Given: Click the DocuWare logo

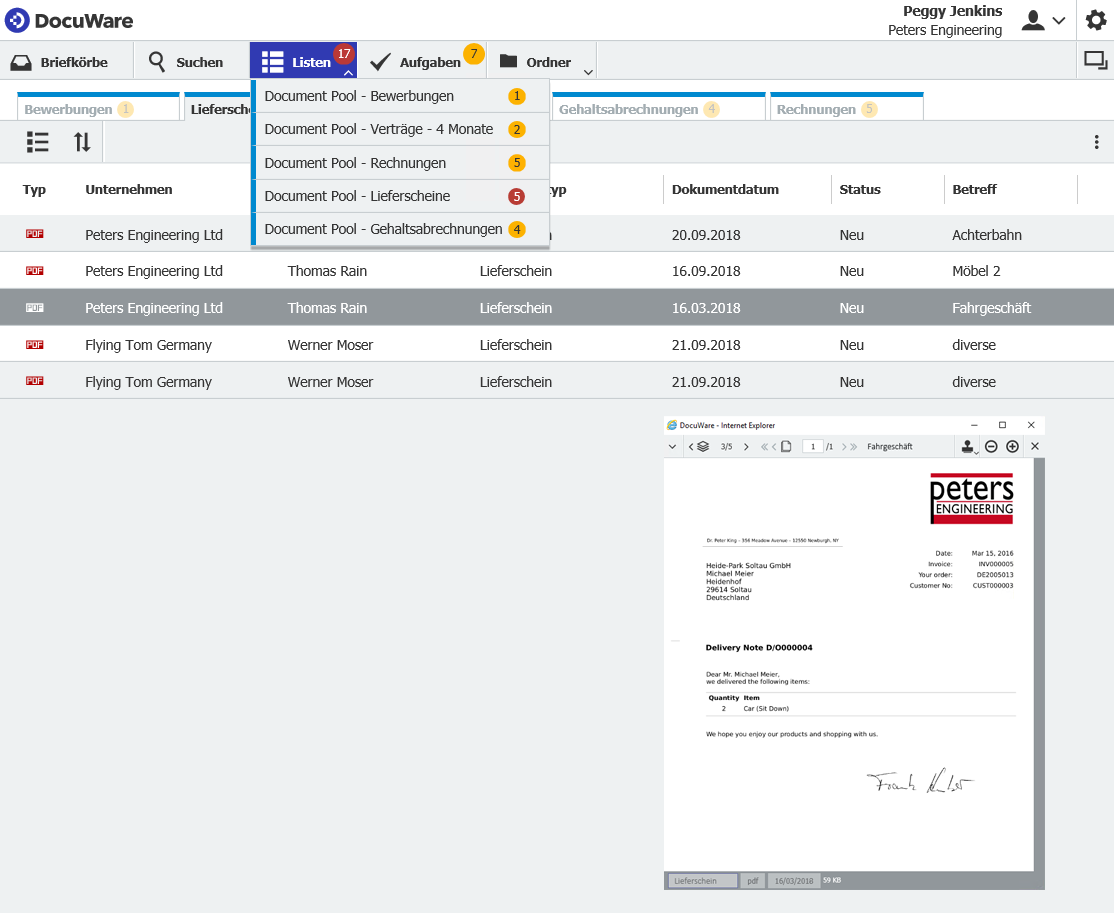Looking at the screenshot, I should 69,20.
